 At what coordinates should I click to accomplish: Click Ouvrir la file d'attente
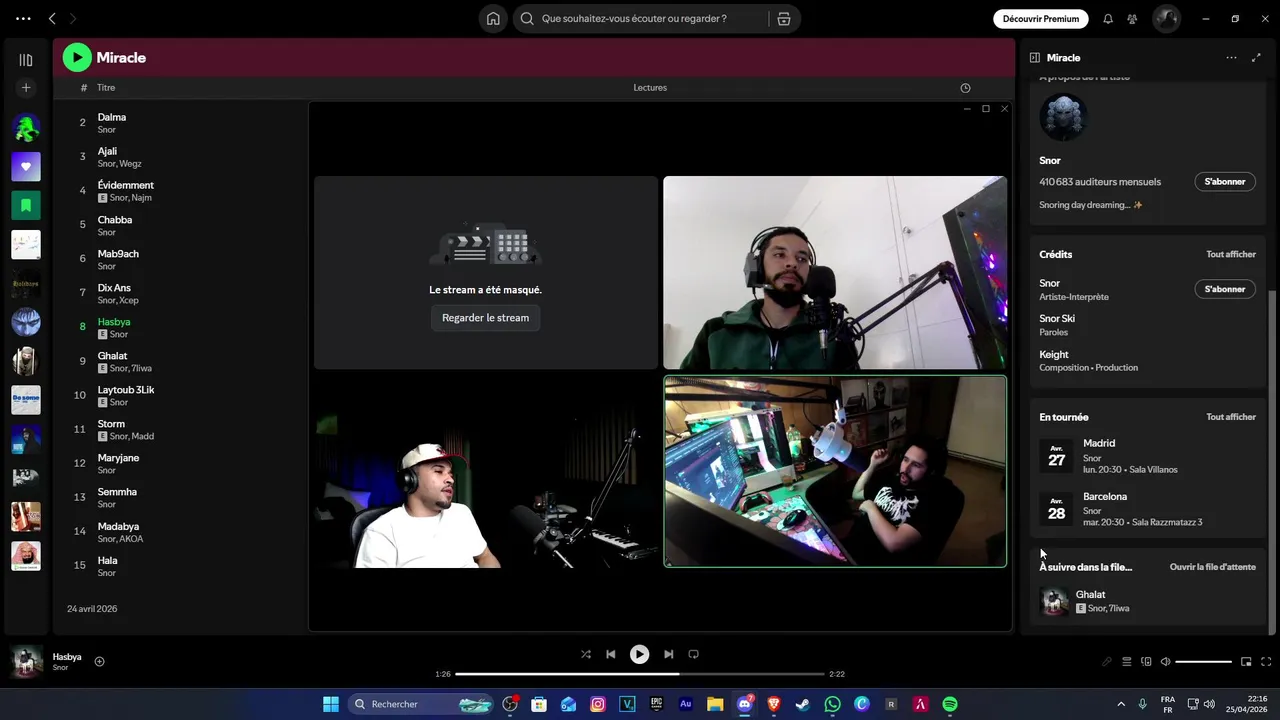(1213, 567)
